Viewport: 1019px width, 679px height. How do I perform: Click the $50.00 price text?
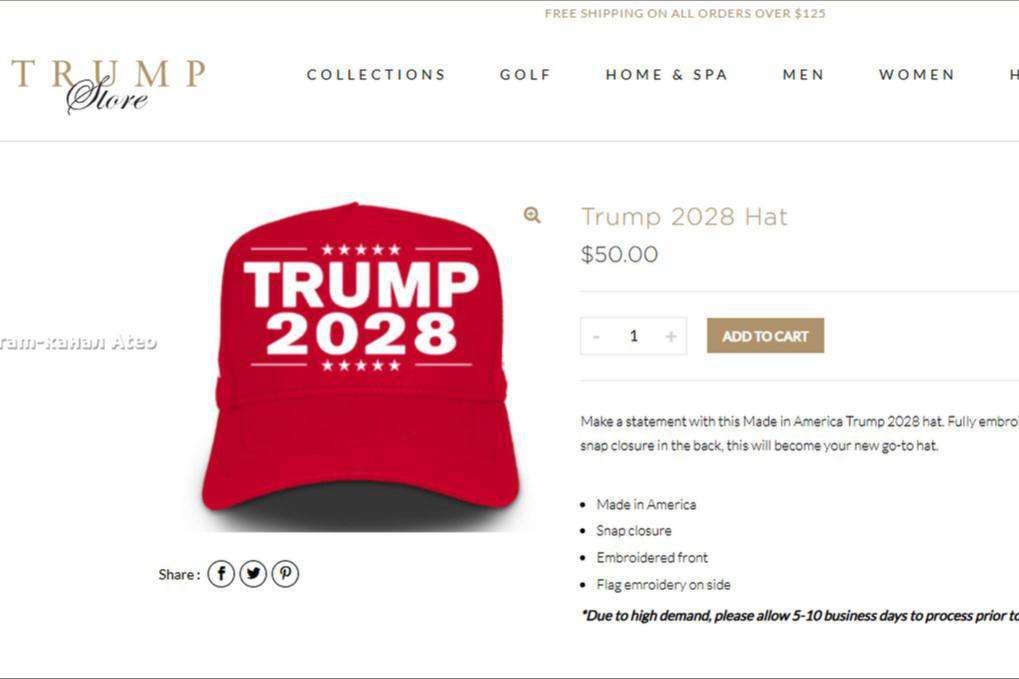pyautogui.click(x=619, y=254)
